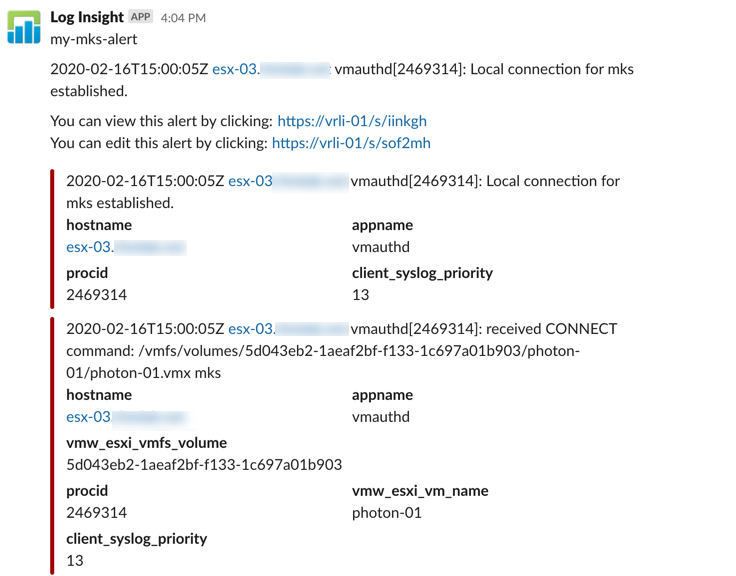736x576 pixels.
Task: Open the edit alert link vrli-01/s/sof2mh
Action: tap(351, 143)
